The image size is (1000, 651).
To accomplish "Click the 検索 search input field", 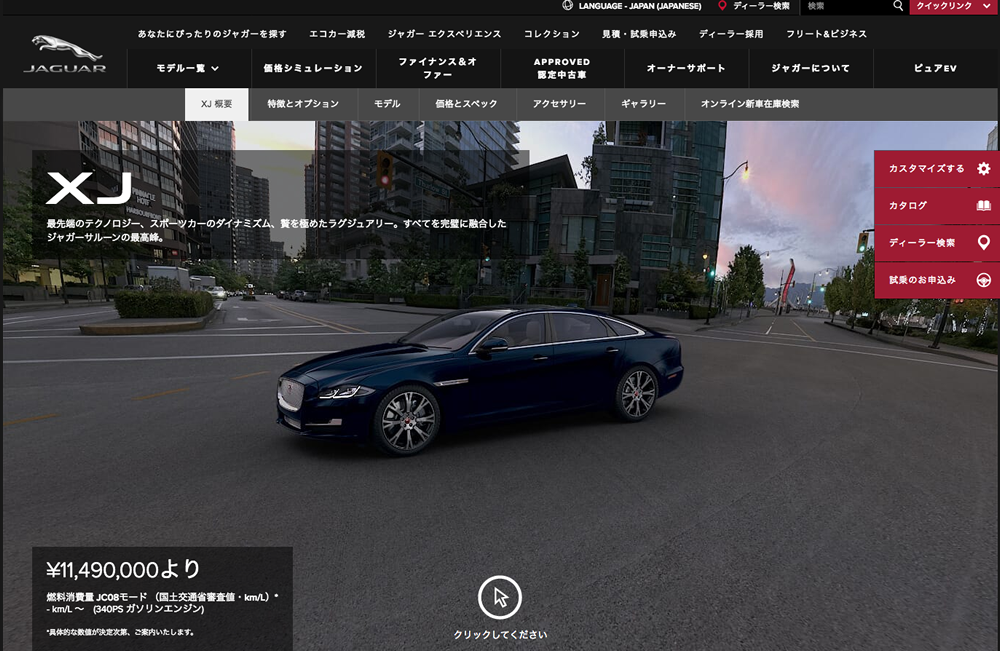I will click(846, 6).
